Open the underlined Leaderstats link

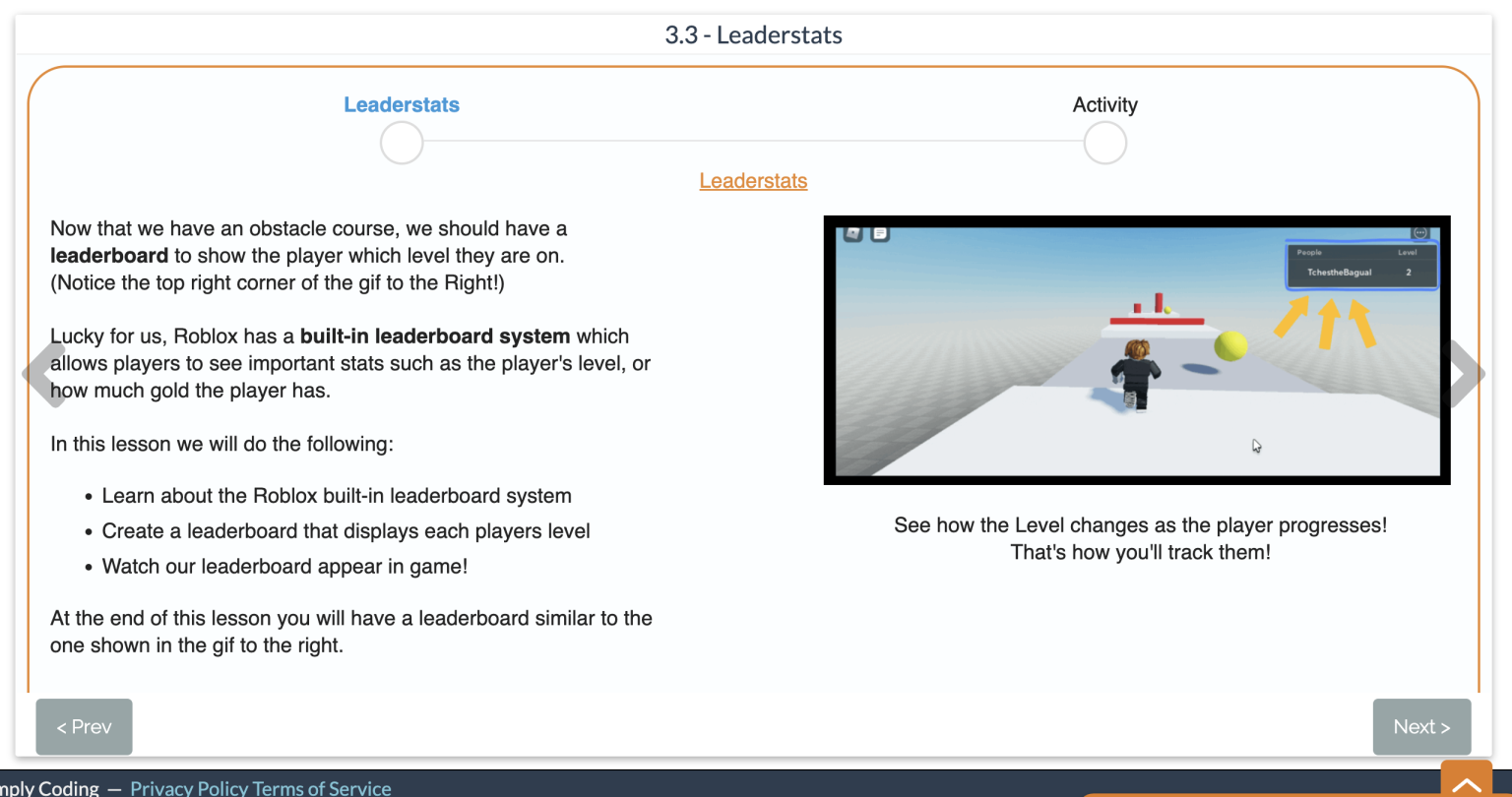point(753,180)
